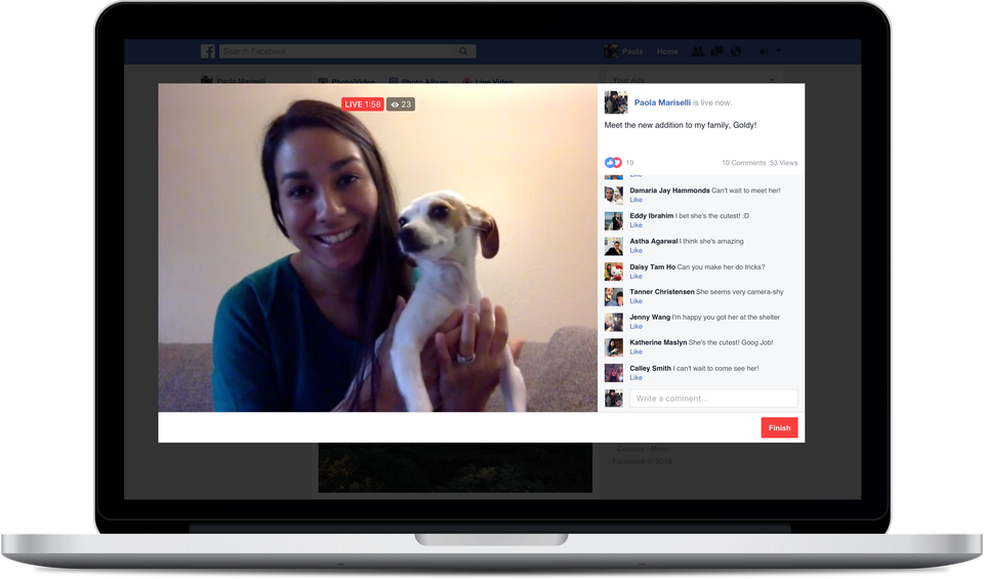Click the like and love reactions icon
This screenshot has width=984, height=579.
coord(613,162)
